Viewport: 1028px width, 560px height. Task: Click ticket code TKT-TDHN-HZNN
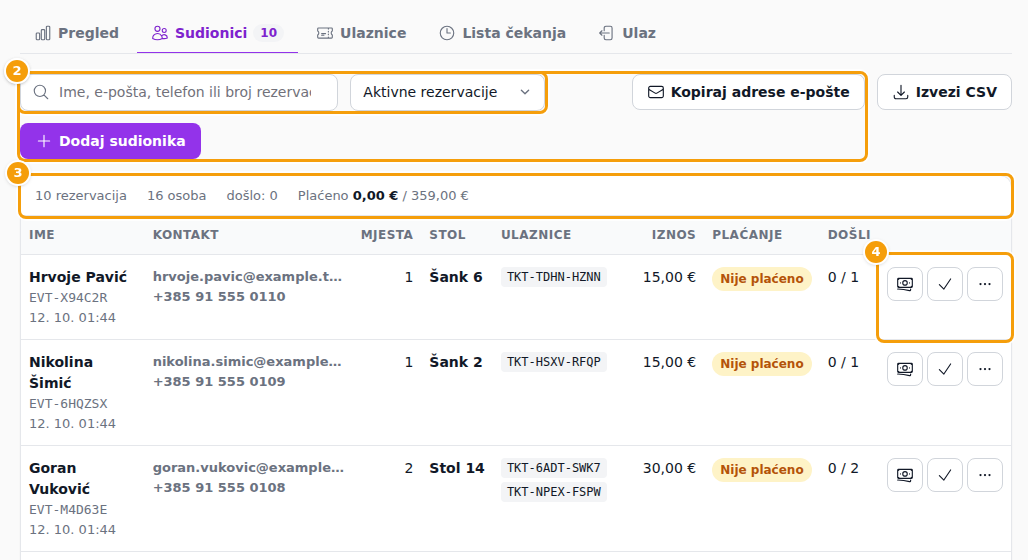pos(554,277)
